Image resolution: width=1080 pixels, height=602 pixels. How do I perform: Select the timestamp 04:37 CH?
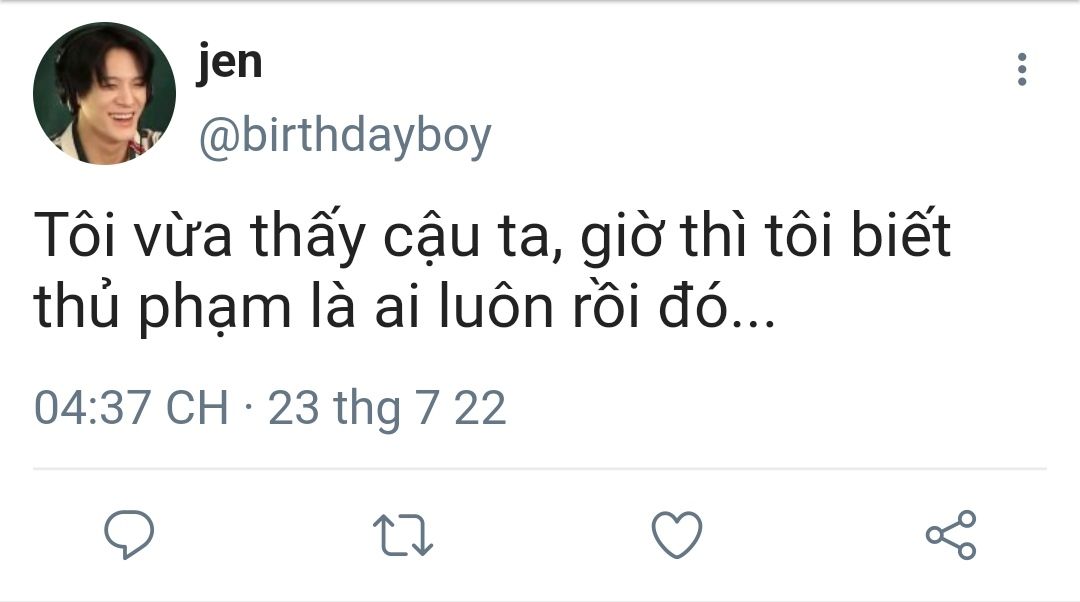131,407
